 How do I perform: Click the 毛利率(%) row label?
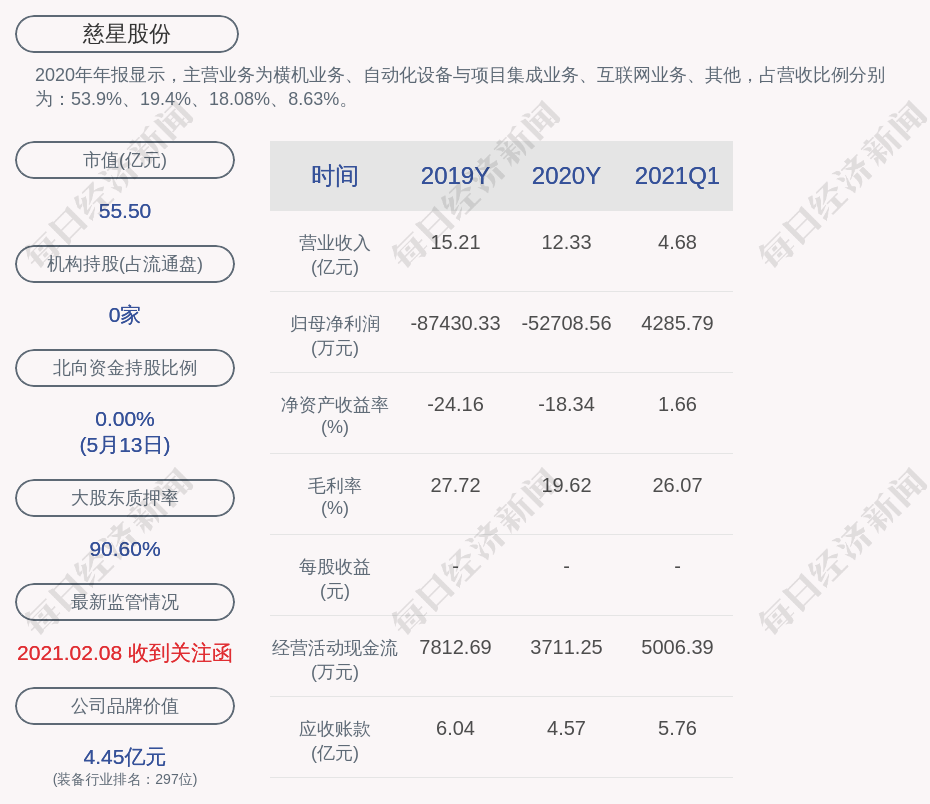(335, 497)
